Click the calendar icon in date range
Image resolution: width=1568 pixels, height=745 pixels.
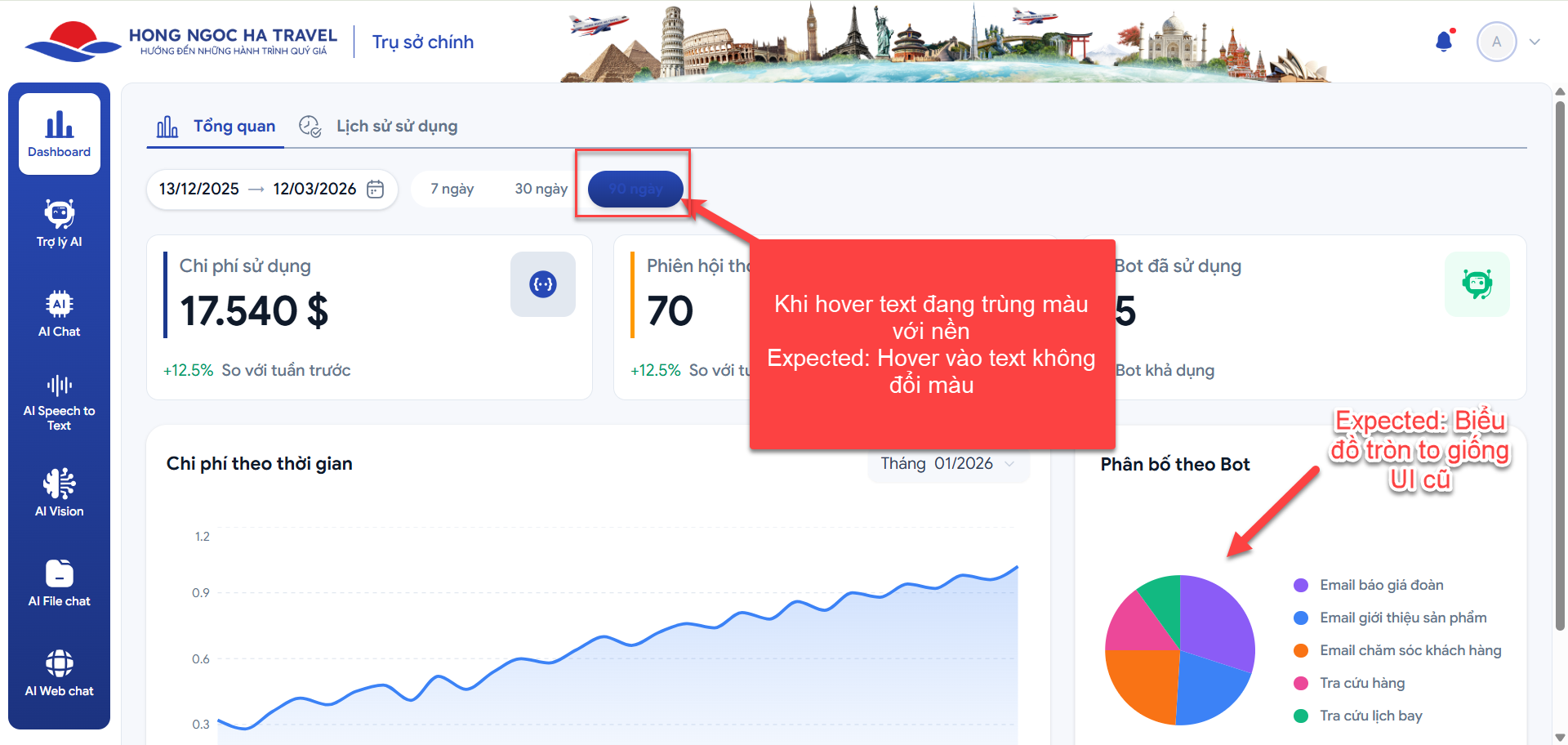click(375, 190)
